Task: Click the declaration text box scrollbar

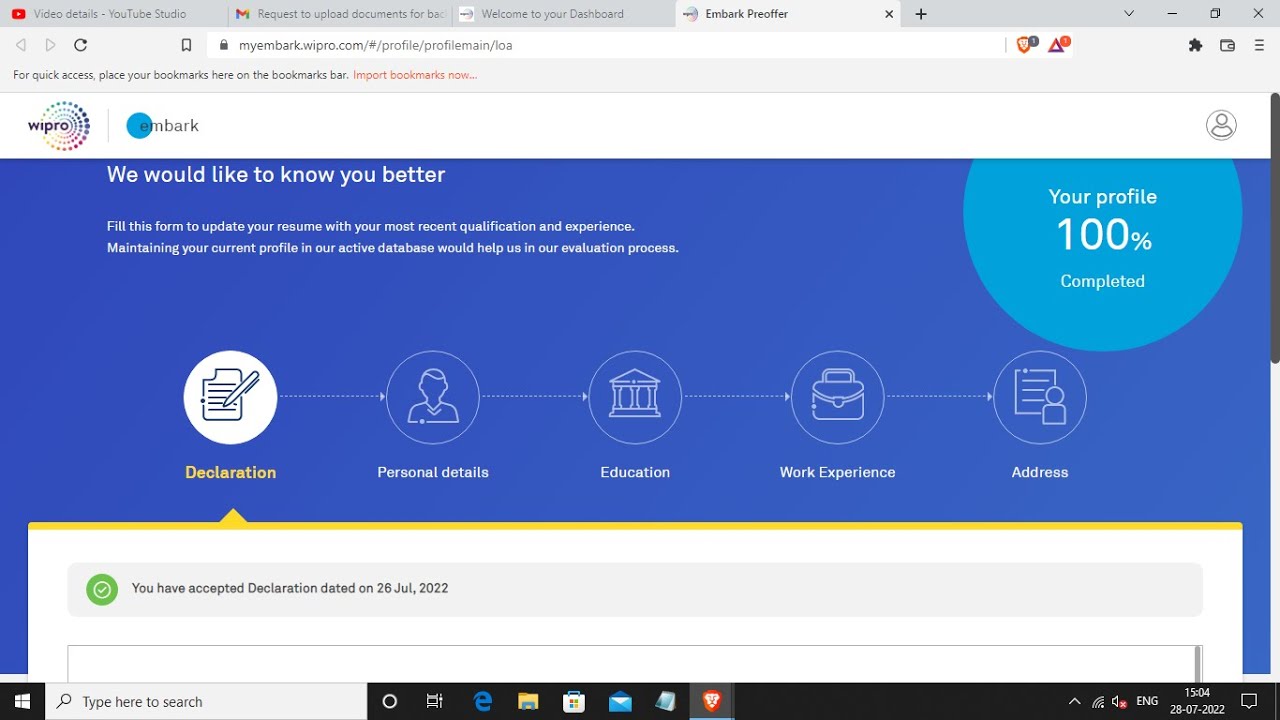Action: (x=1198, y=664)
